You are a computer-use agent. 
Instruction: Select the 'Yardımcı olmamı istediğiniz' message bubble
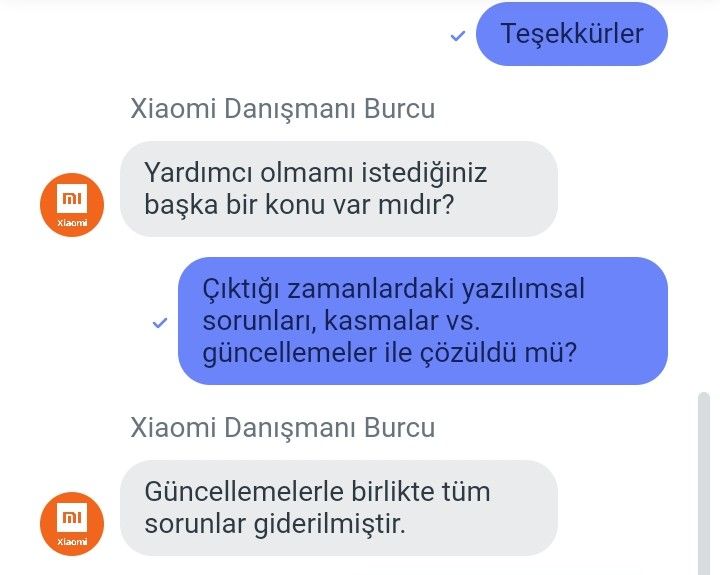(x=339, y=189)
